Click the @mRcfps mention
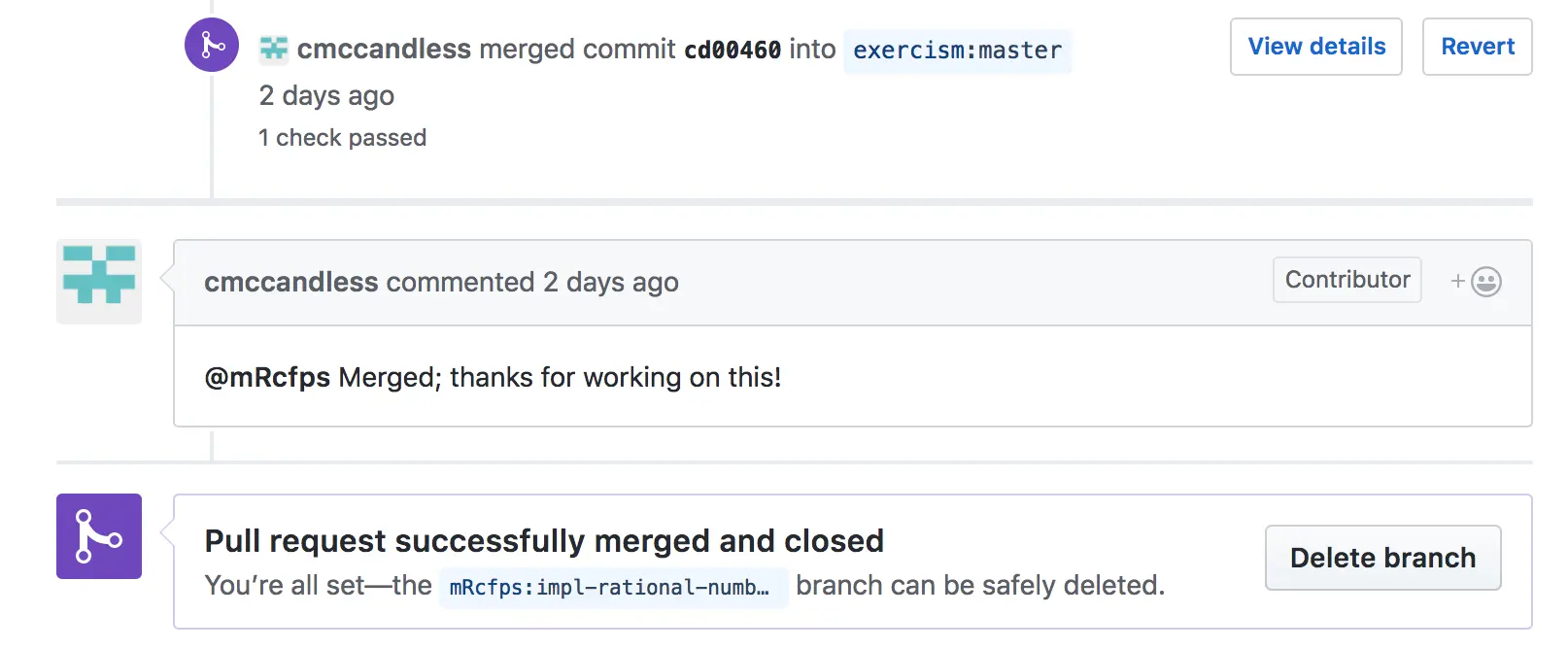This screenshot has width=1568, height=649. click(267, 377)
